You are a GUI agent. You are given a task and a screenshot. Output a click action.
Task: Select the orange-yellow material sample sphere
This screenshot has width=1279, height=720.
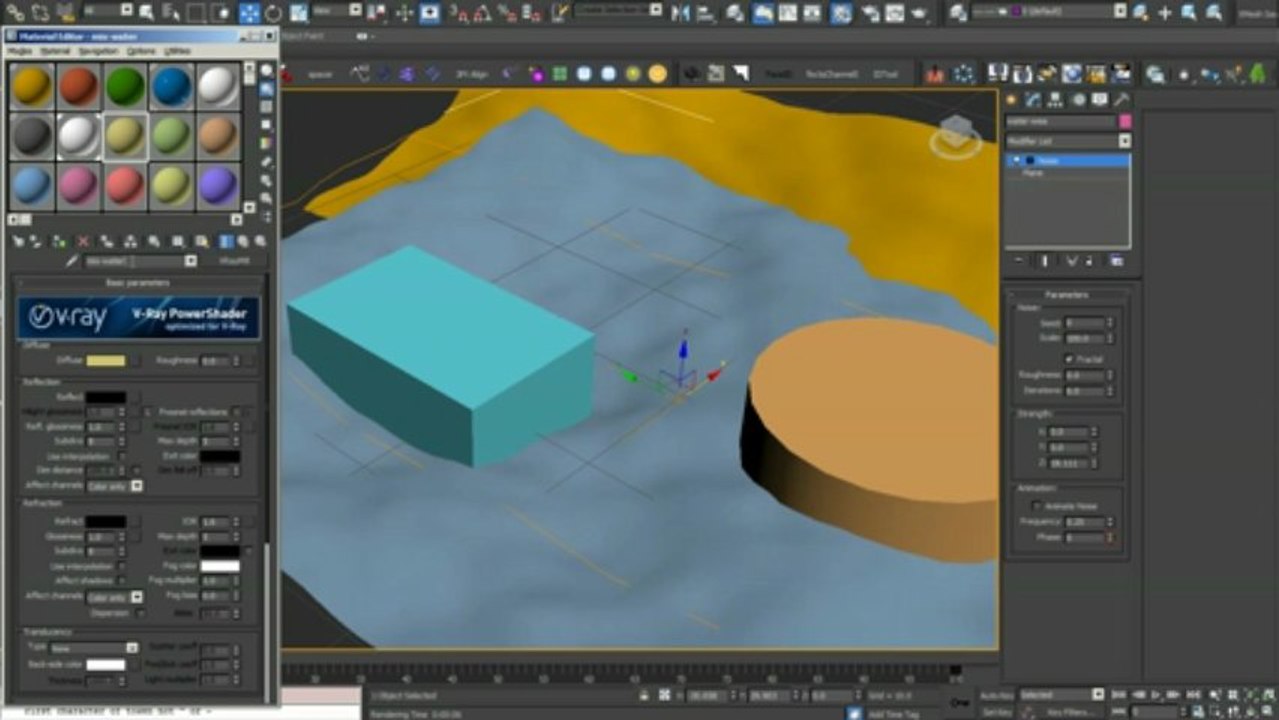pyautogui.click(x=31, y=87)
